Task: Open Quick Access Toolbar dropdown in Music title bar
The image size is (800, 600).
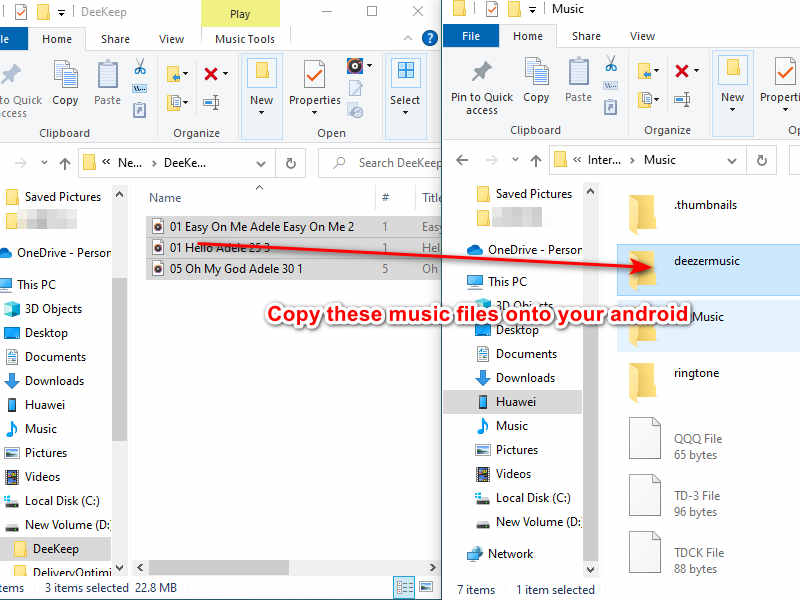Action: (x=532, y=10)
